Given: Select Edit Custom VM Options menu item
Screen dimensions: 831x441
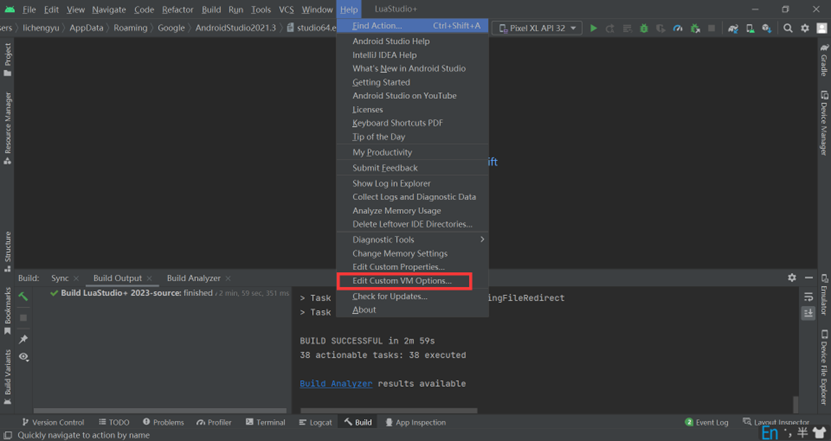Looking at the screenshot, I should 412,281.
